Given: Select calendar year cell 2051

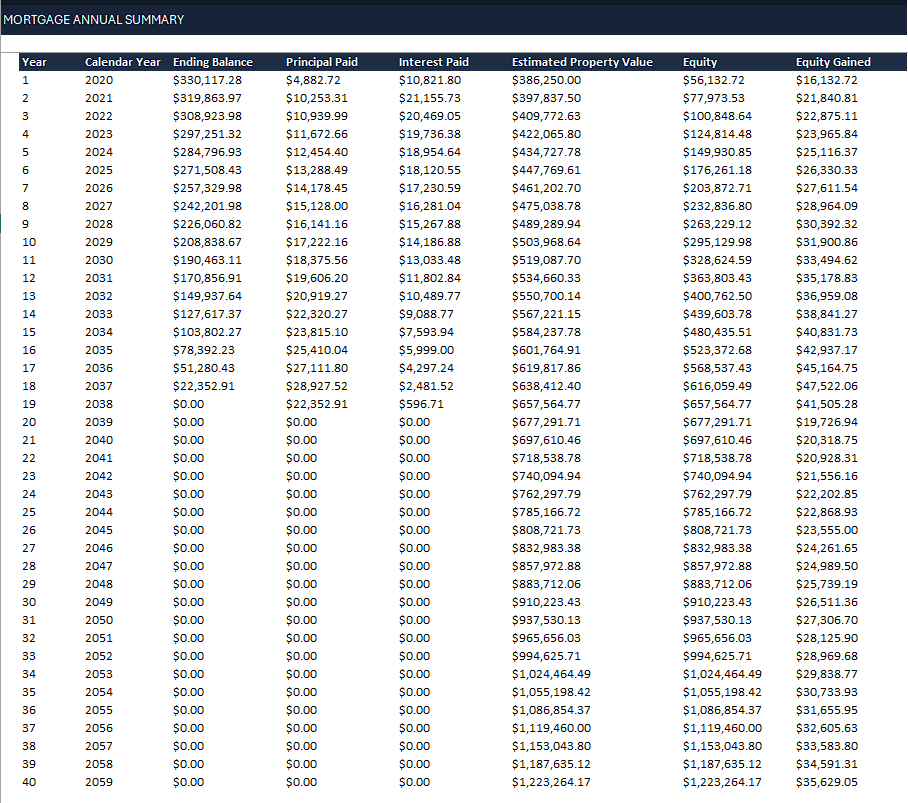Looking at the screenshot, I should point(99,637).
